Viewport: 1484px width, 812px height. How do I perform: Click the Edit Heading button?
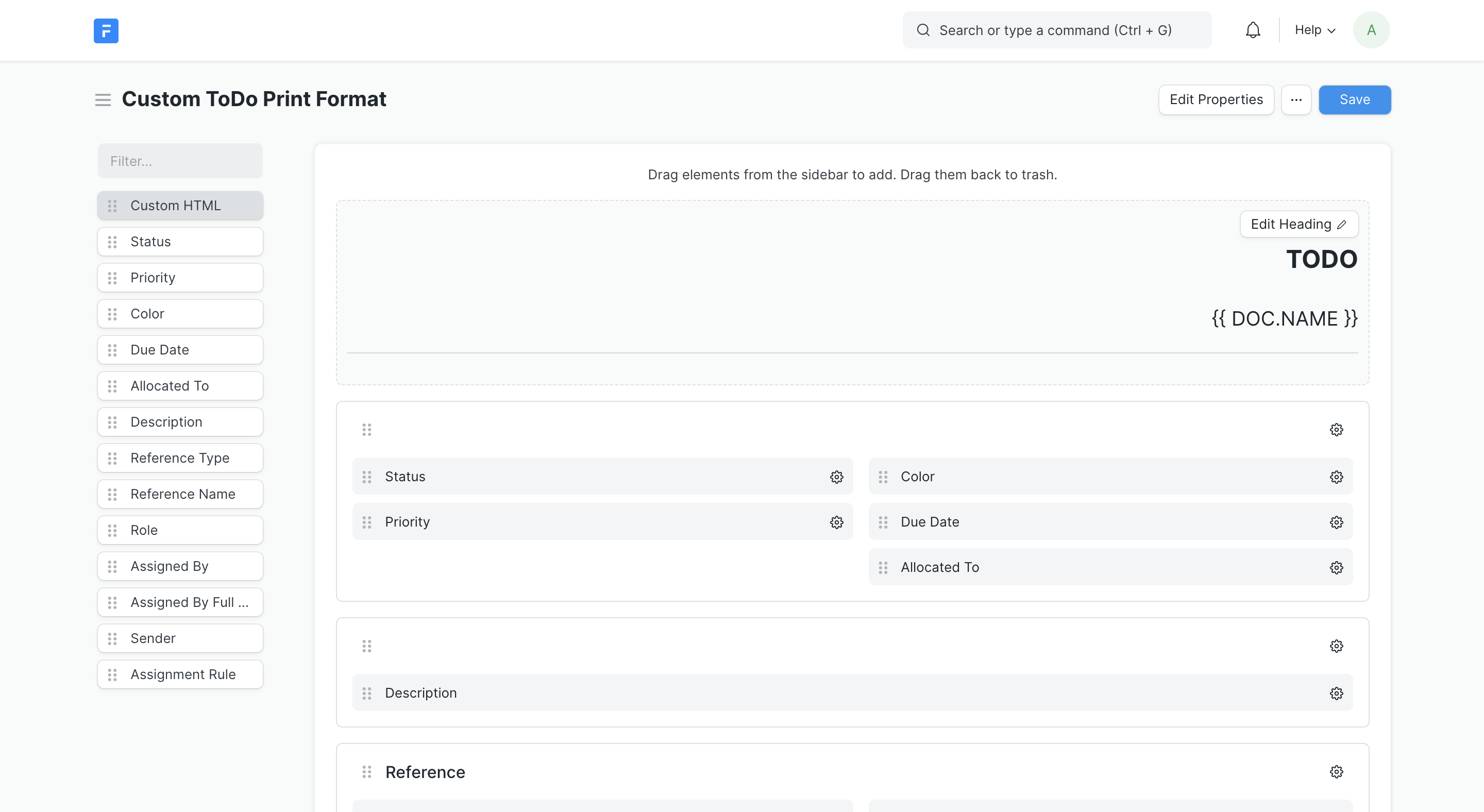click(x=1298, y=224)
